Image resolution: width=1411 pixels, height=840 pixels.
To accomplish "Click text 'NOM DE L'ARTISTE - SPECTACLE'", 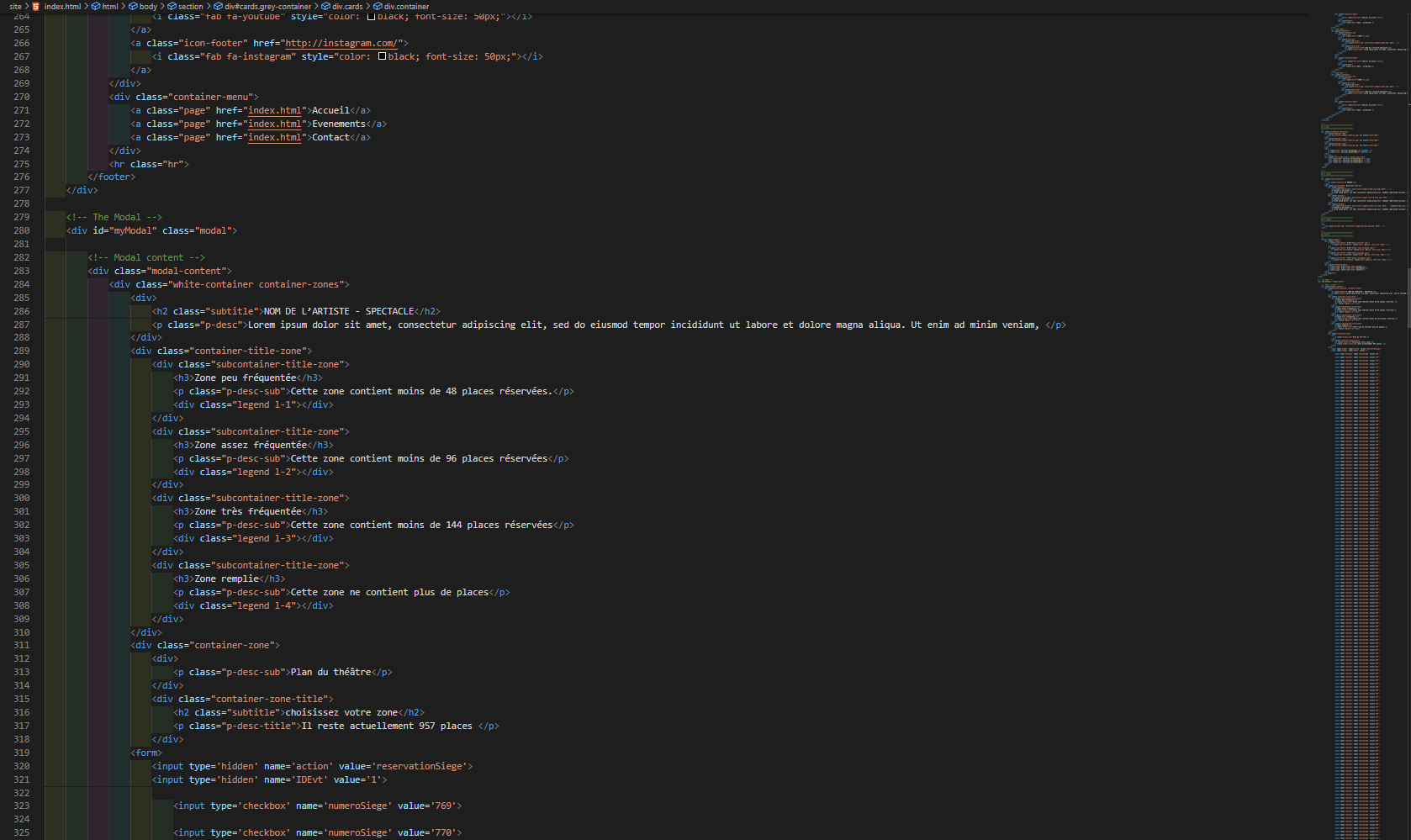I will (x=339, y=311).
